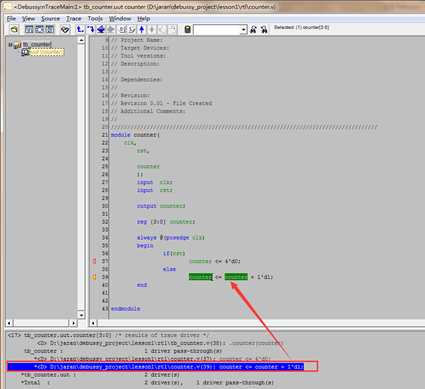The height and width of the screenshot is (389, 425).
Task: Click the grayed forward toolbar icon
Action: 172,29
